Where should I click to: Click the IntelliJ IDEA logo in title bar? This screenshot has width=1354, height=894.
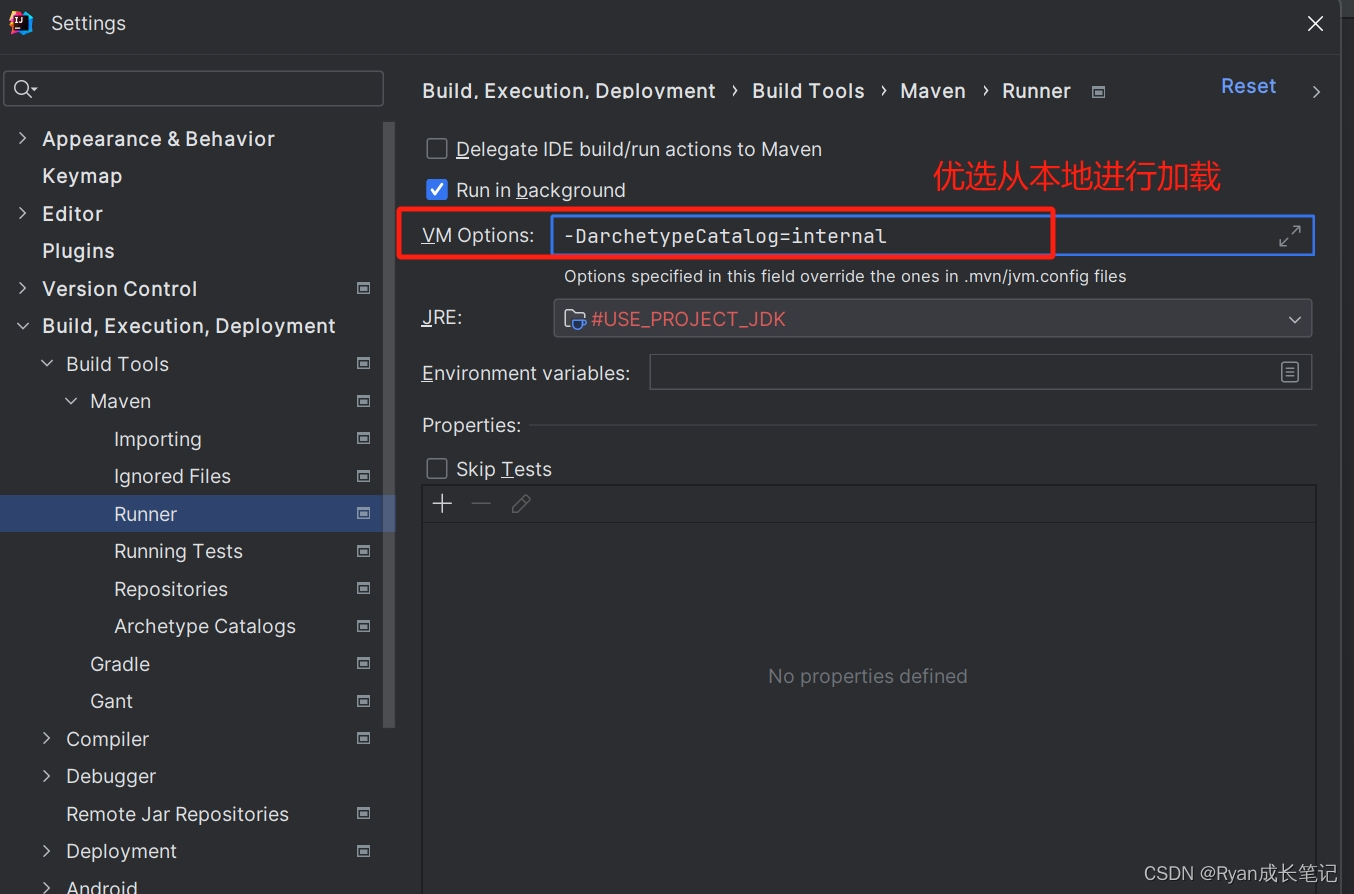[x=21, y=23]
